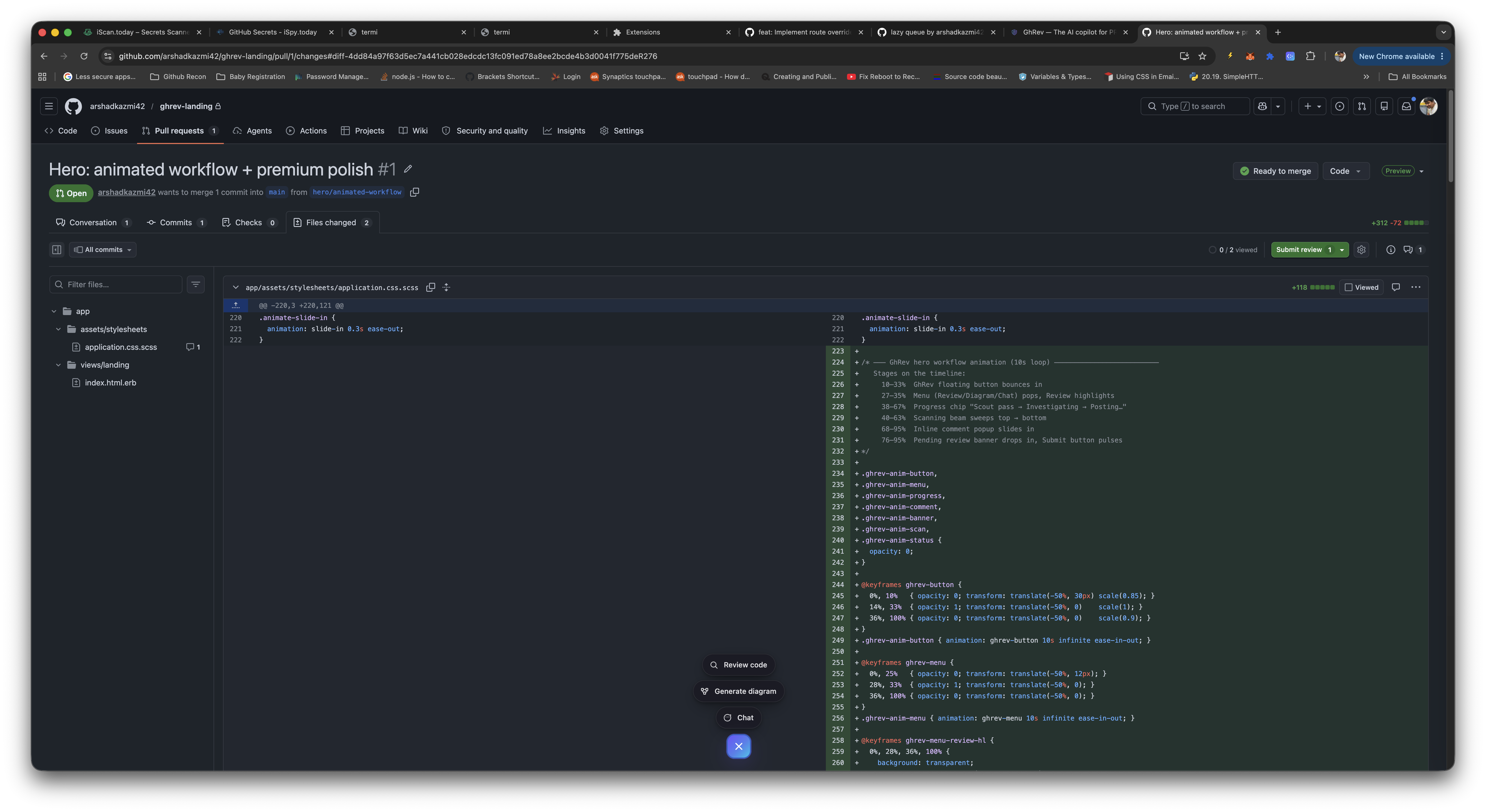Mark application.css.scss as Viewed
Image resolution: width=1486 pixels, height=812 pixels.
coord(1361,287)
